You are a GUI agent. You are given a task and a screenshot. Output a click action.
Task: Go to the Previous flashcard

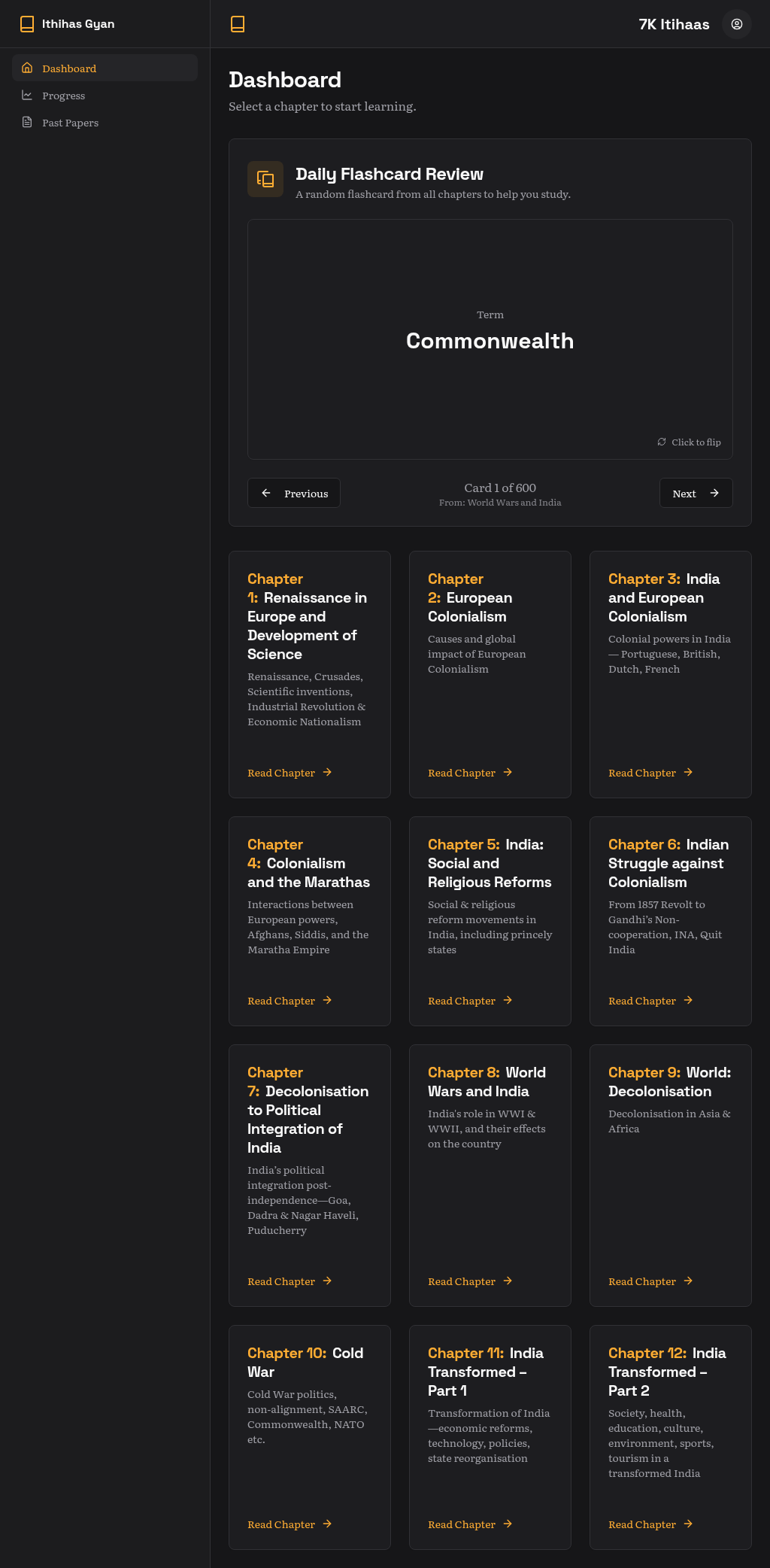[x=294, y=494]
